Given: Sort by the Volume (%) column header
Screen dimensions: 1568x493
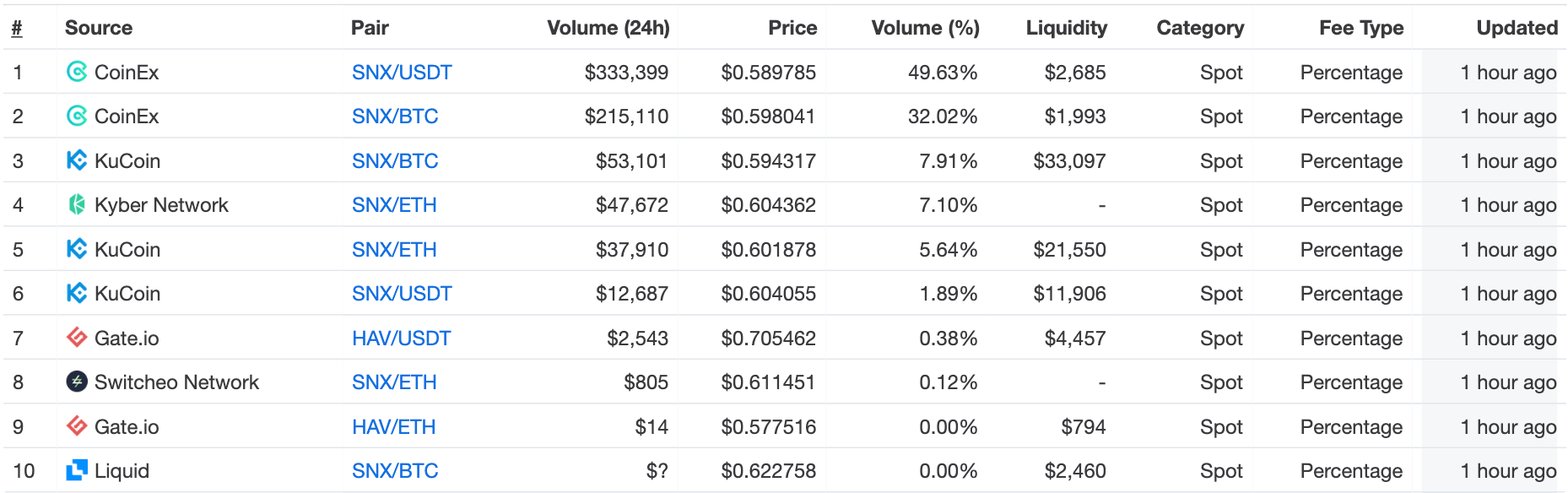Looking at the screenshot, I should tap(925, 28).
